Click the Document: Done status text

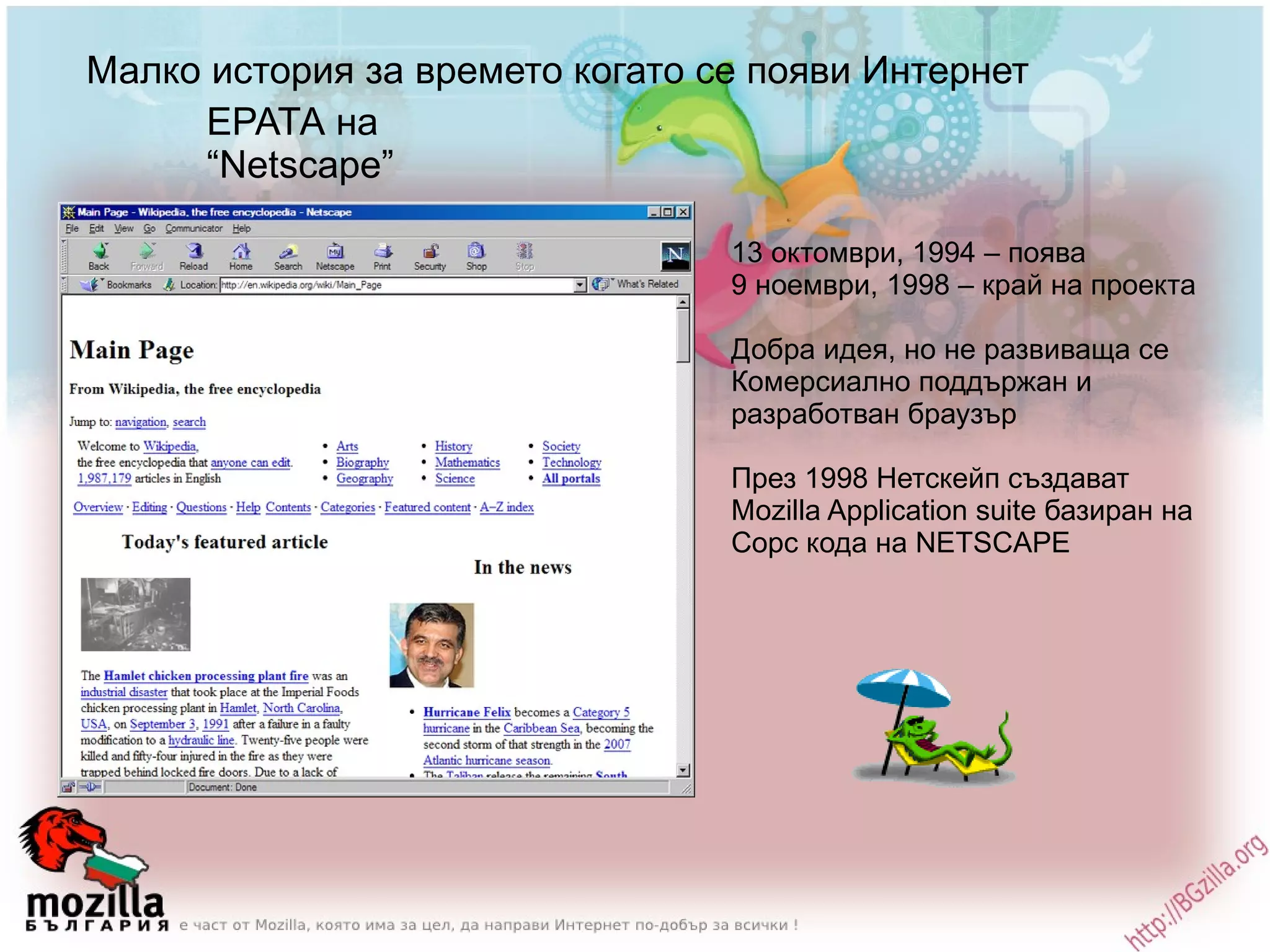[223, 788]
